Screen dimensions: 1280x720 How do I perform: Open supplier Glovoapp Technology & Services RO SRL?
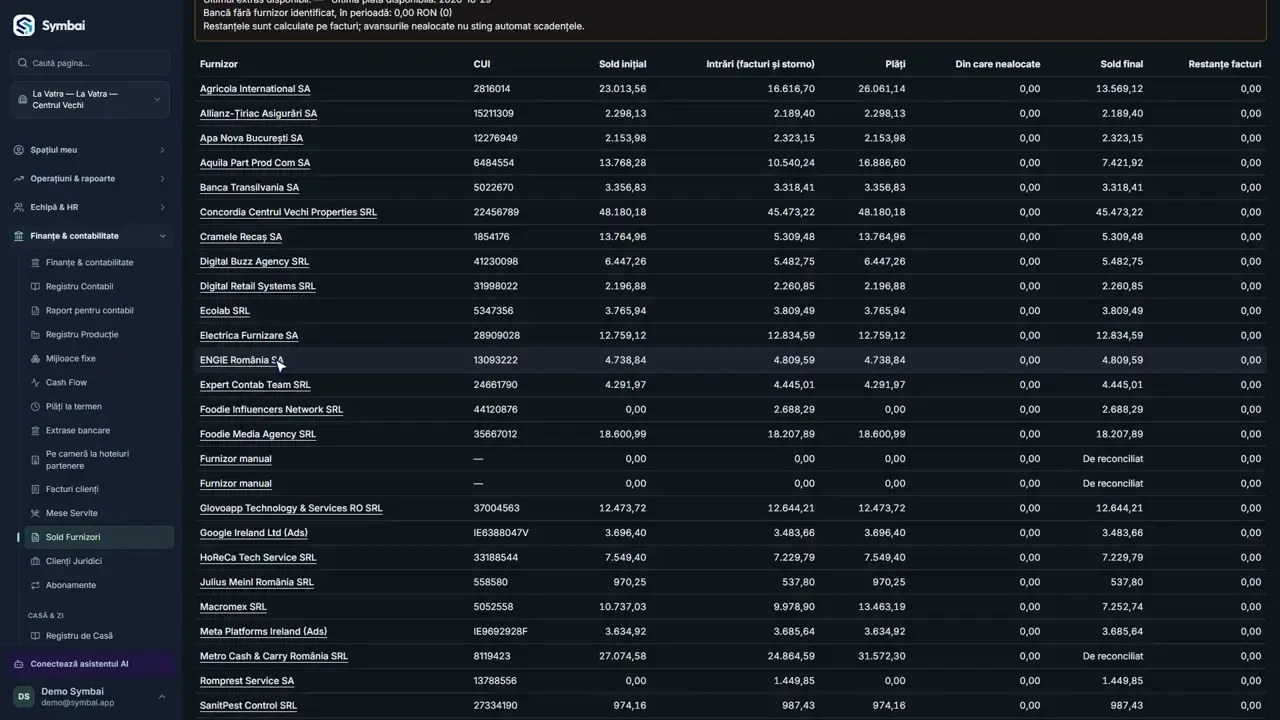[x=291, y=508]
